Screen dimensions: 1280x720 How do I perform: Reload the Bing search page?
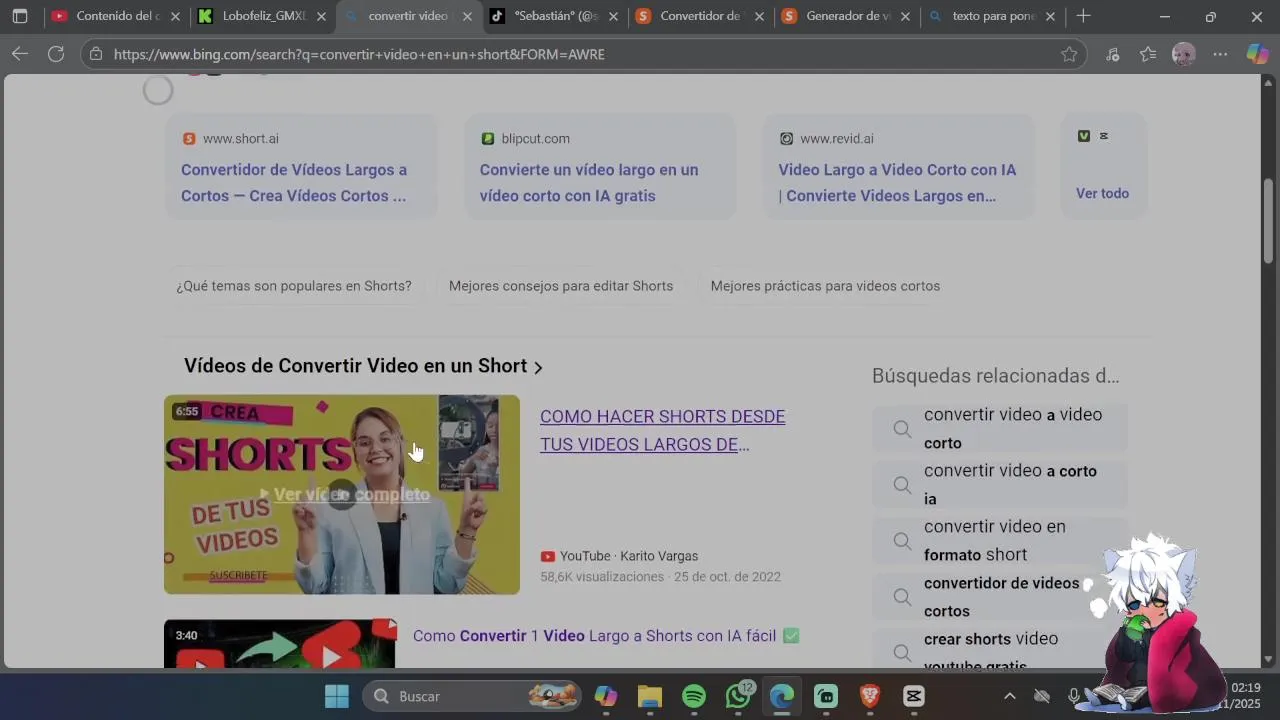56,54
